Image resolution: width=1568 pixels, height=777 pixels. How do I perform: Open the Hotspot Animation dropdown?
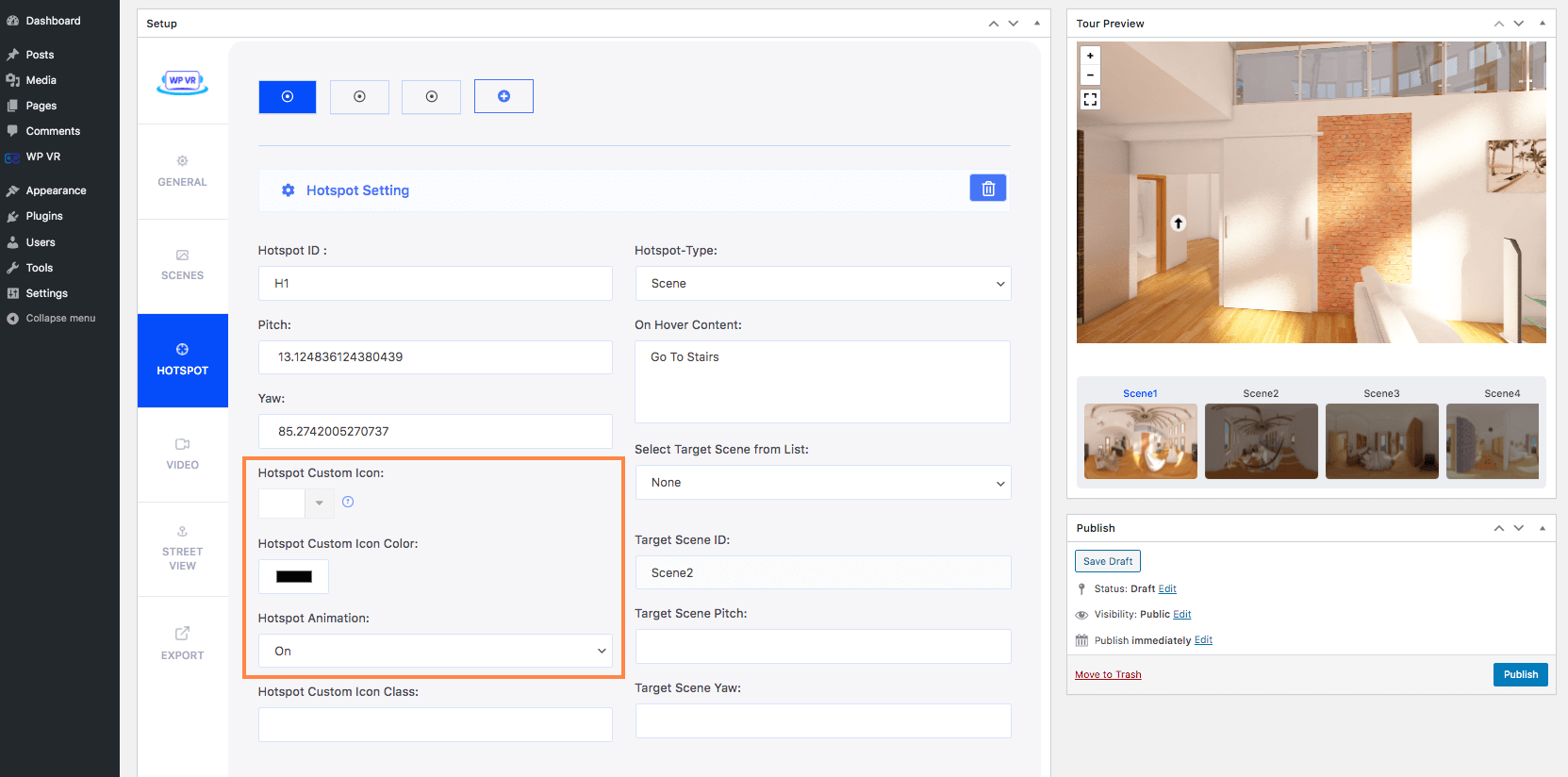435,651
